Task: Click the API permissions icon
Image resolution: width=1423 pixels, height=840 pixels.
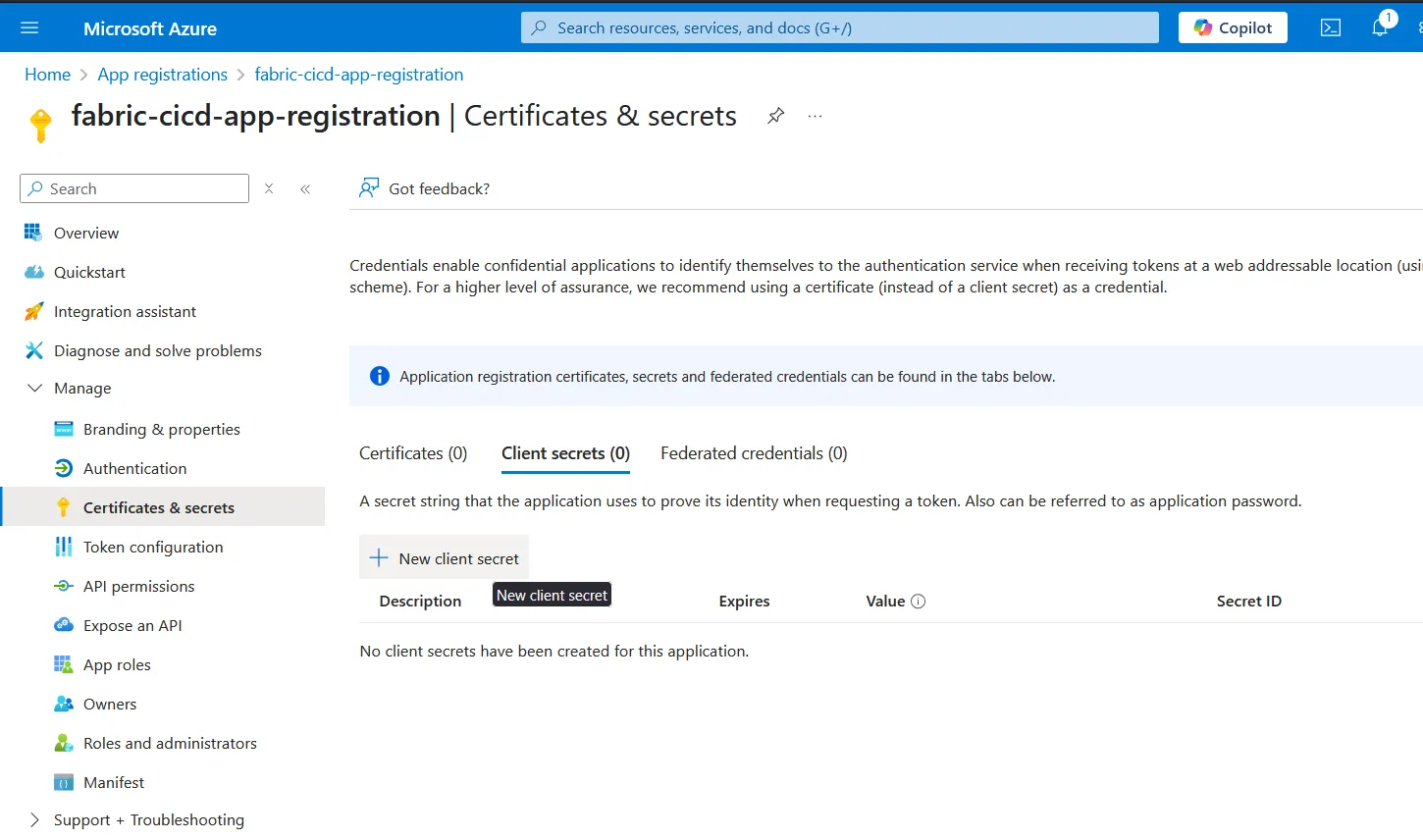Action: pyautogui.click(x=64, y=586)
